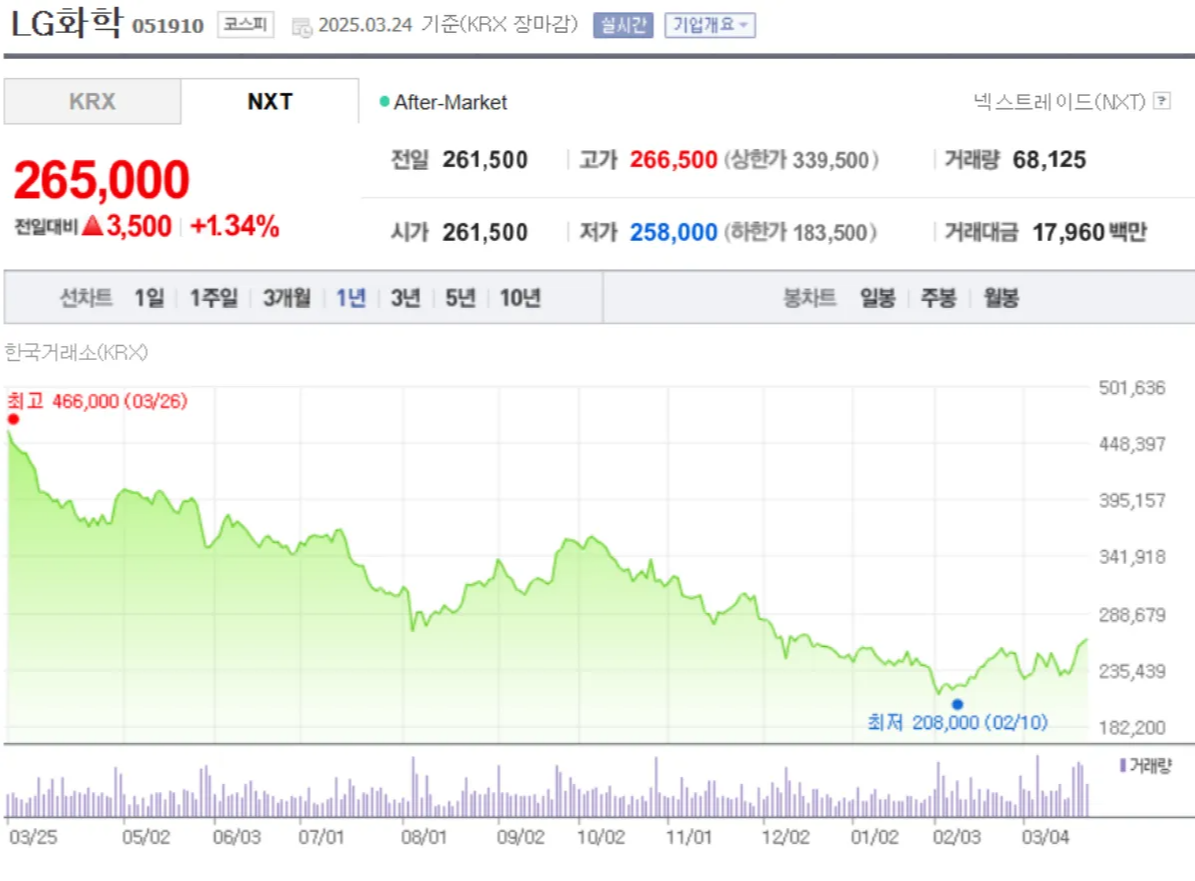Click the 하한가 183,500 lower limit text

[801, 232]
